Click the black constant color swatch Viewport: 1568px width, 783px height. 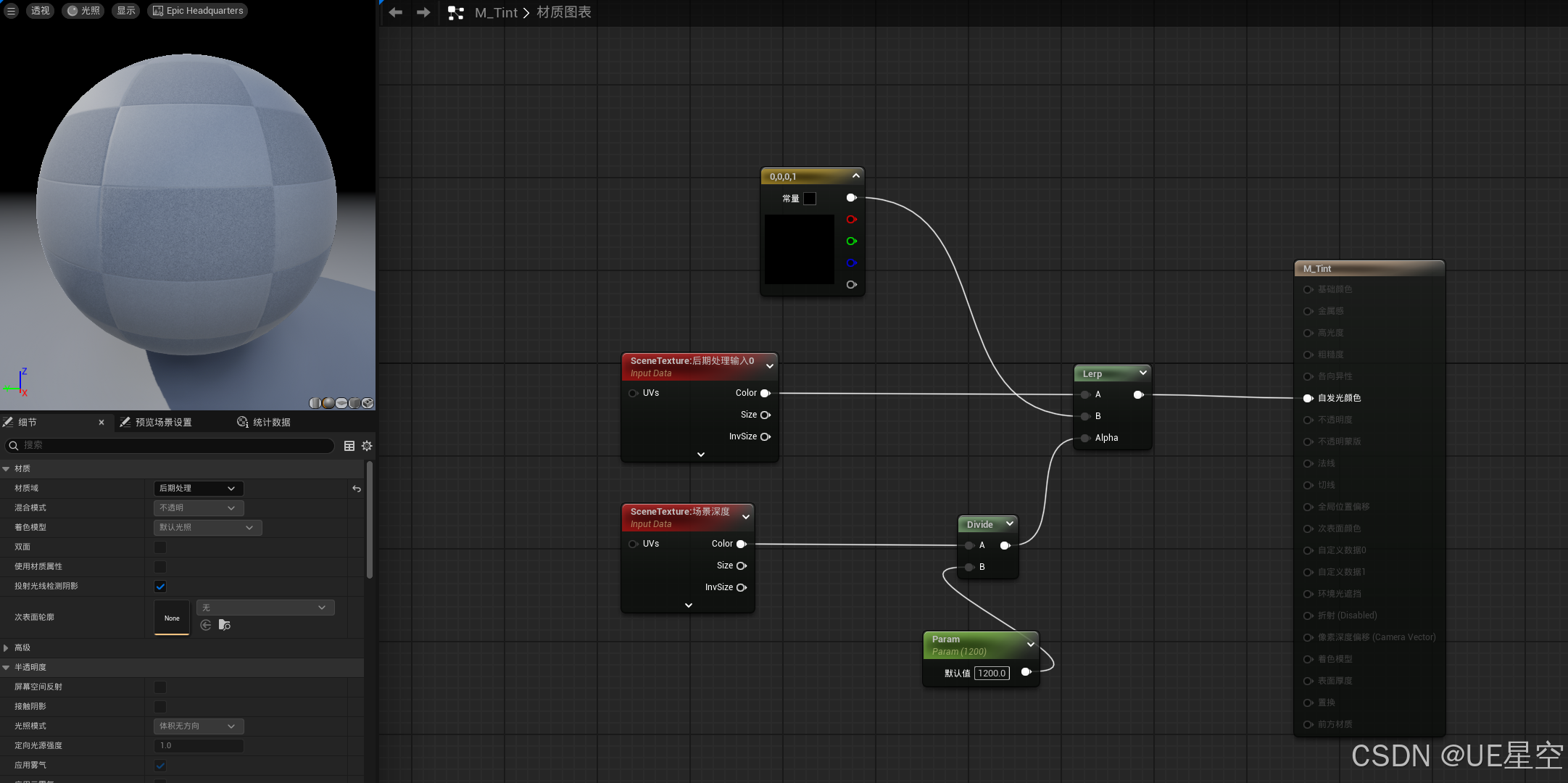(810, 199)
